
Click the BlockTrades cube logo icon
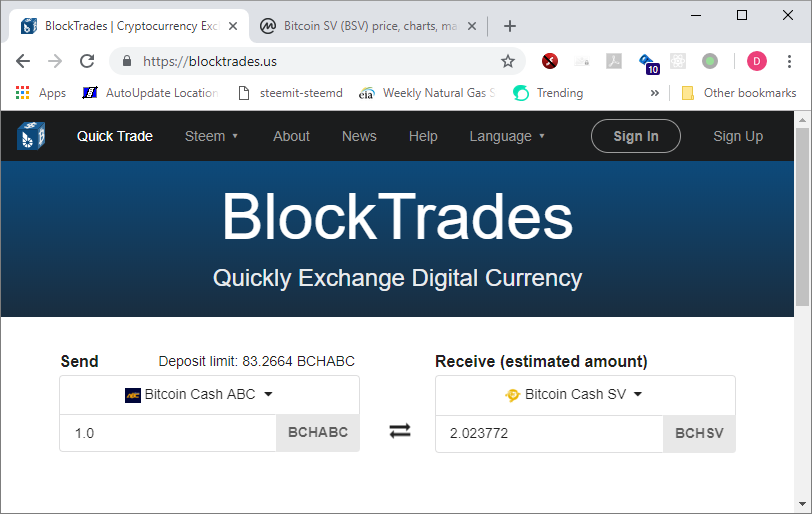click(x=31, y=136)
